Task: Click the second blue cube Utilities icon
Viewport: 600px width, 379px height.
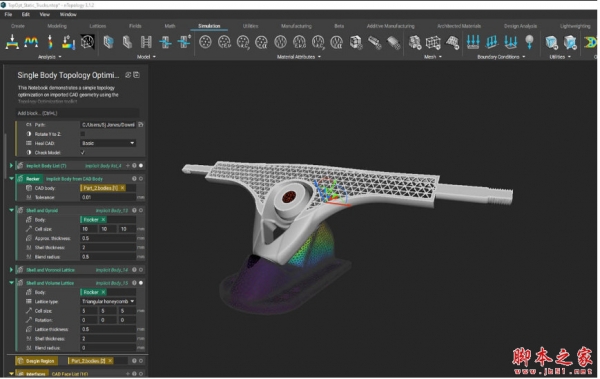Action: point(570,42)
